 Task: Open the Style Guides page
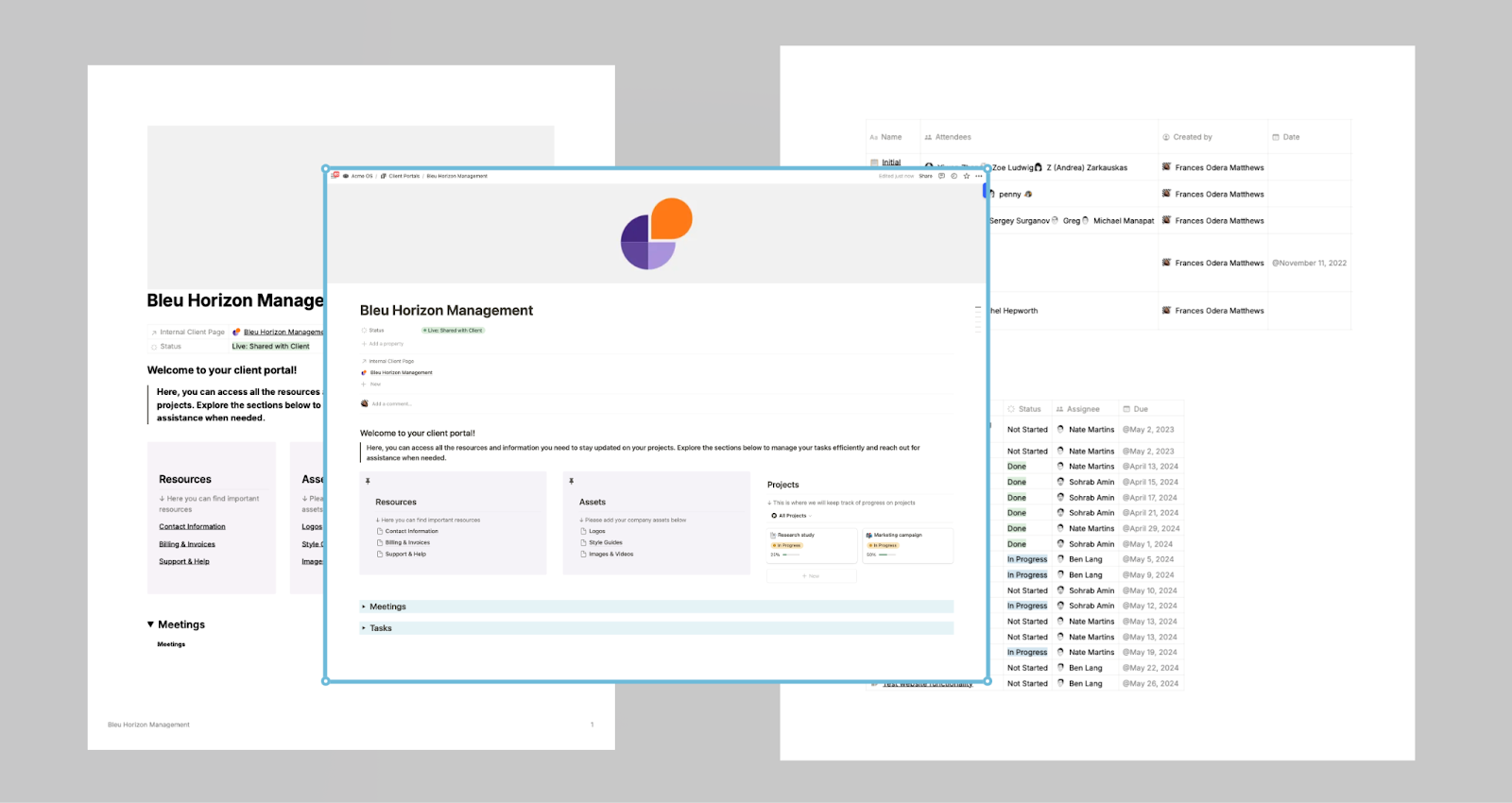tap(606, 542)
